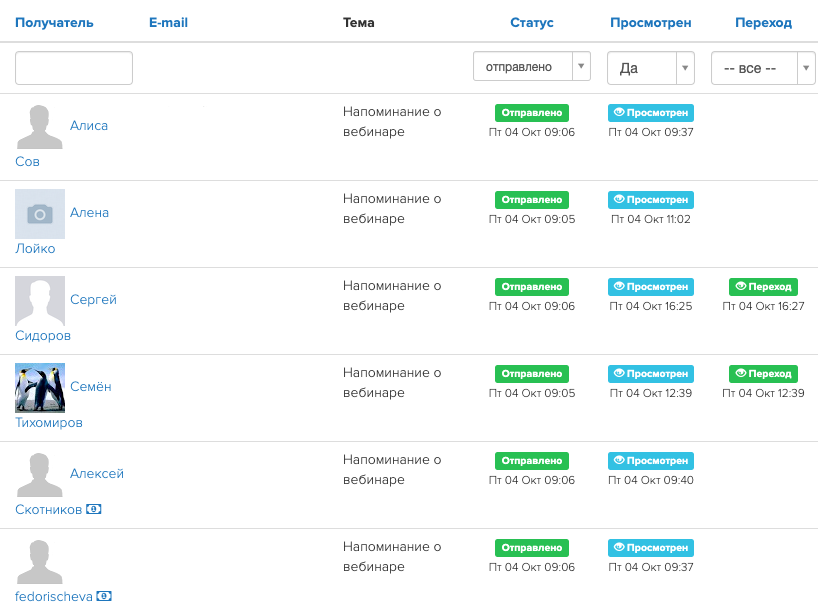The width and height of the screenshot is (818, 615).
Task: Click Алиса Сов's gray silhouette avatar
Action: 40,127
